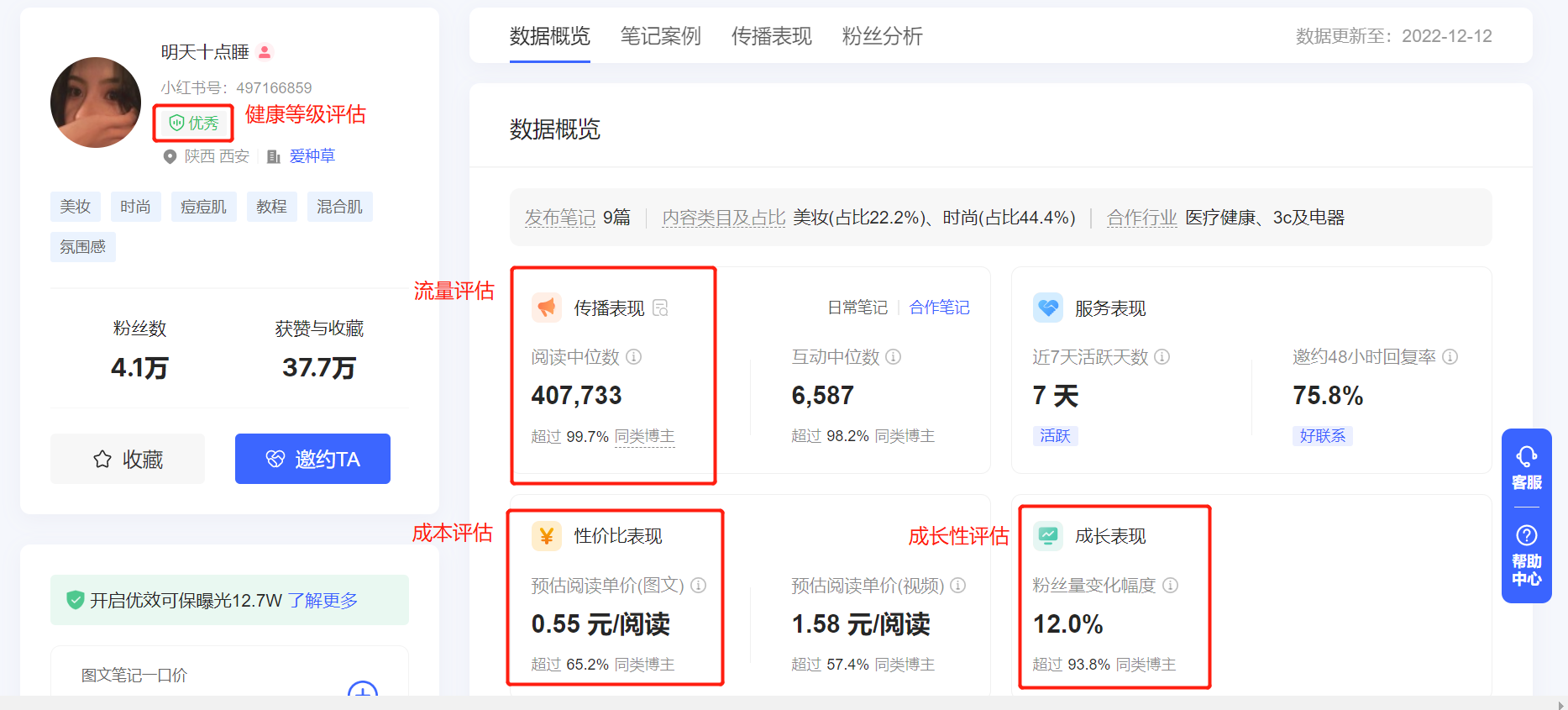Click info icon beside 预估阅读单价(视频)

click(x=958, y=586)
